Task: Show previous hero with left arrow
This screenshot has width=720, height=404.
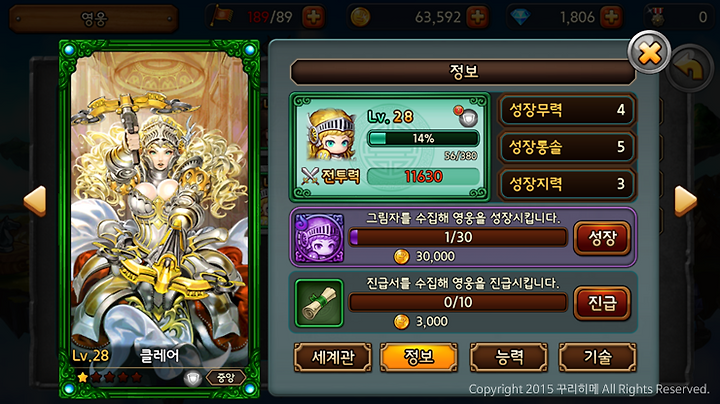Action: click(x=35, y=201)
